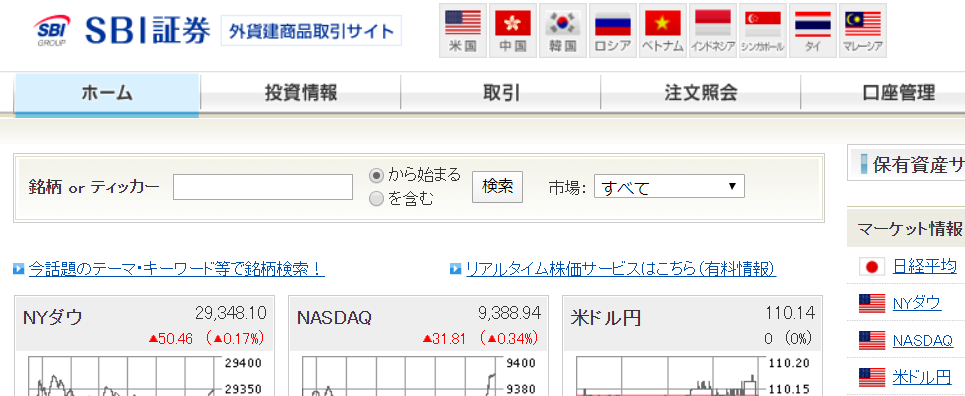Select the から始まる radio button
Viewport: 965px width, 396px height.
[376, 176]
